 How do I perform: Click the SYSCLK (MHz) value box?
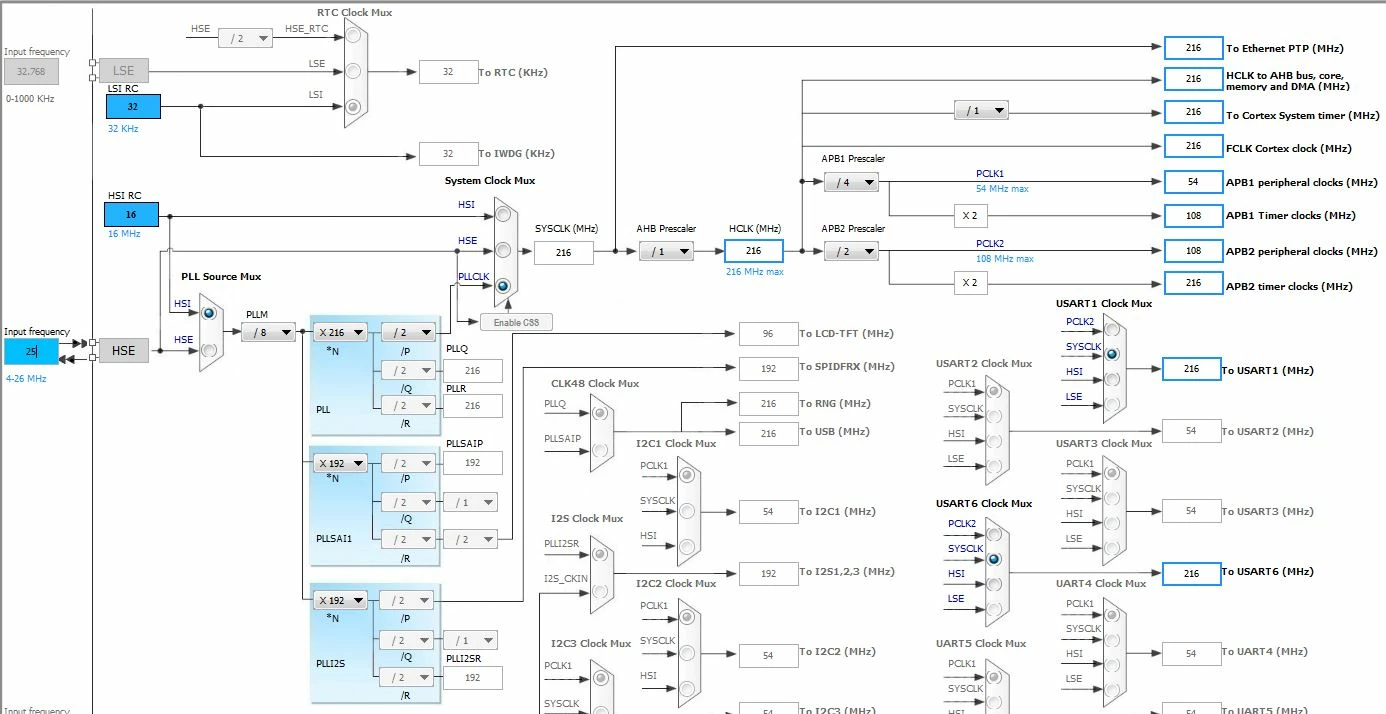point(564,253)
